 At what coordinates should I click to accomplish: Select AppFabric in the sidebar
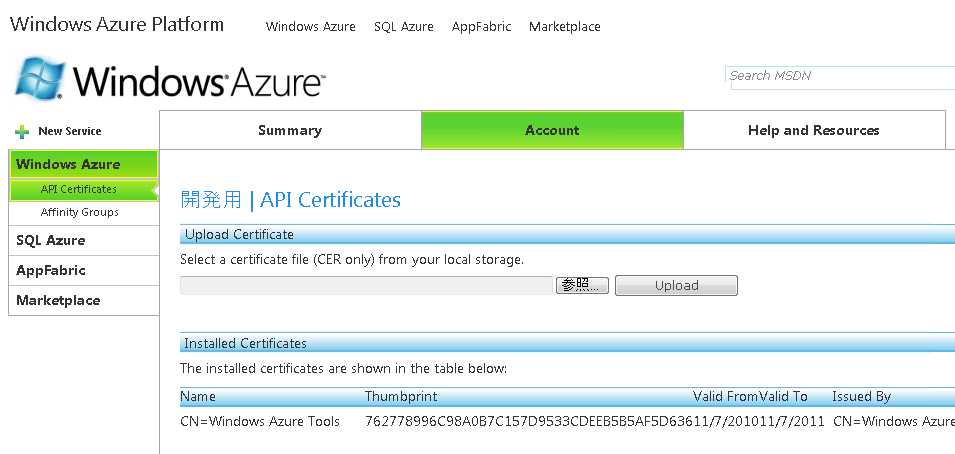(83, 271)
